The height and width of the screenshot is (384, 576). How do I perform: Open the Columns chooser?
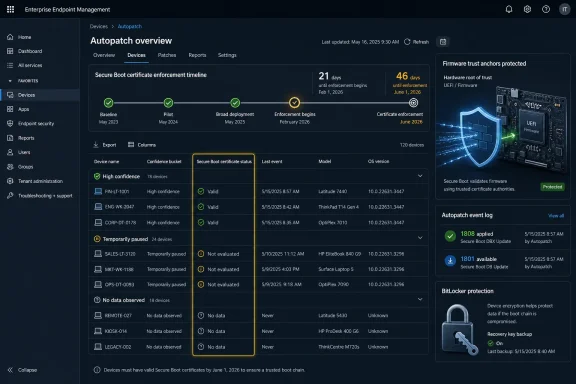pyautogui.click(x=142, y=145)
